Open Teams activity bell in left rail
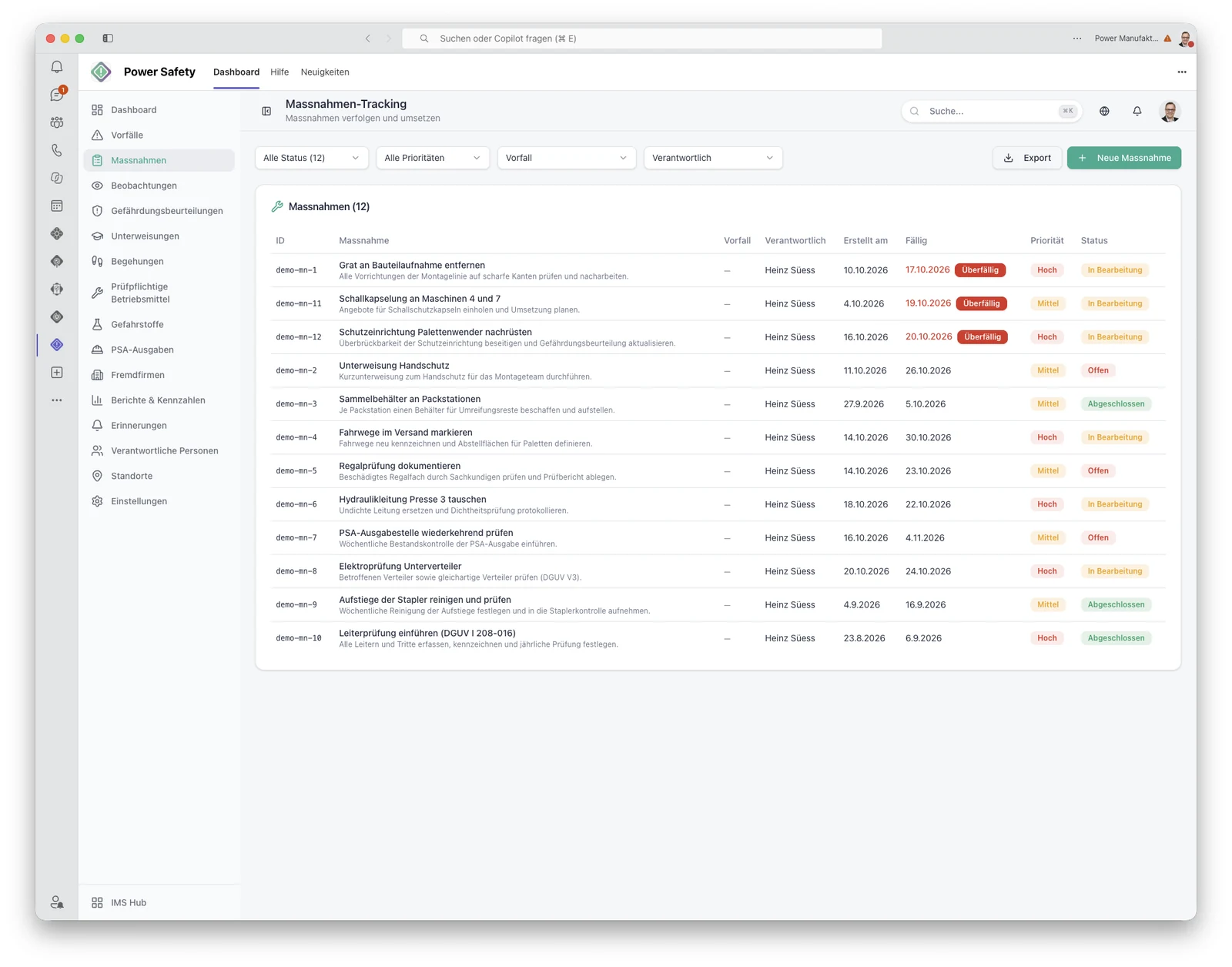1232x967 pixels. 57,67
